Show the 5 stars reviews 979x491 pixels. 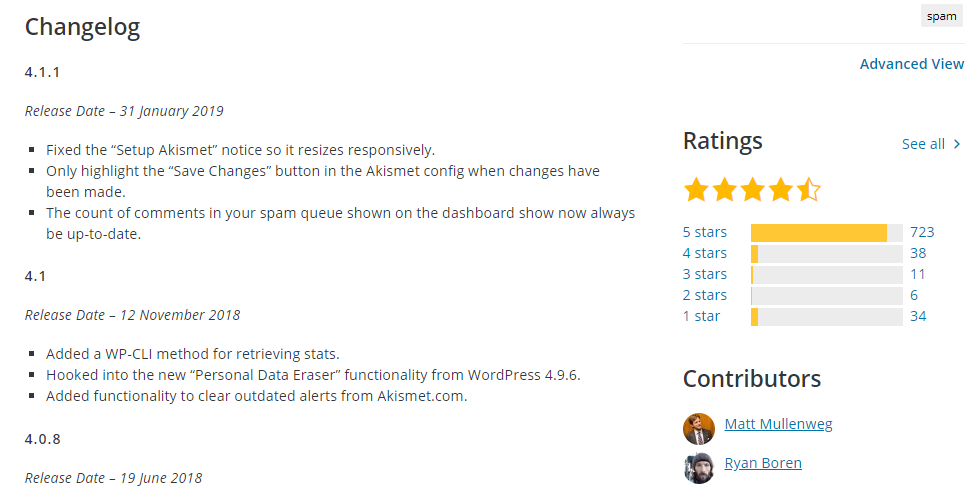705,232
